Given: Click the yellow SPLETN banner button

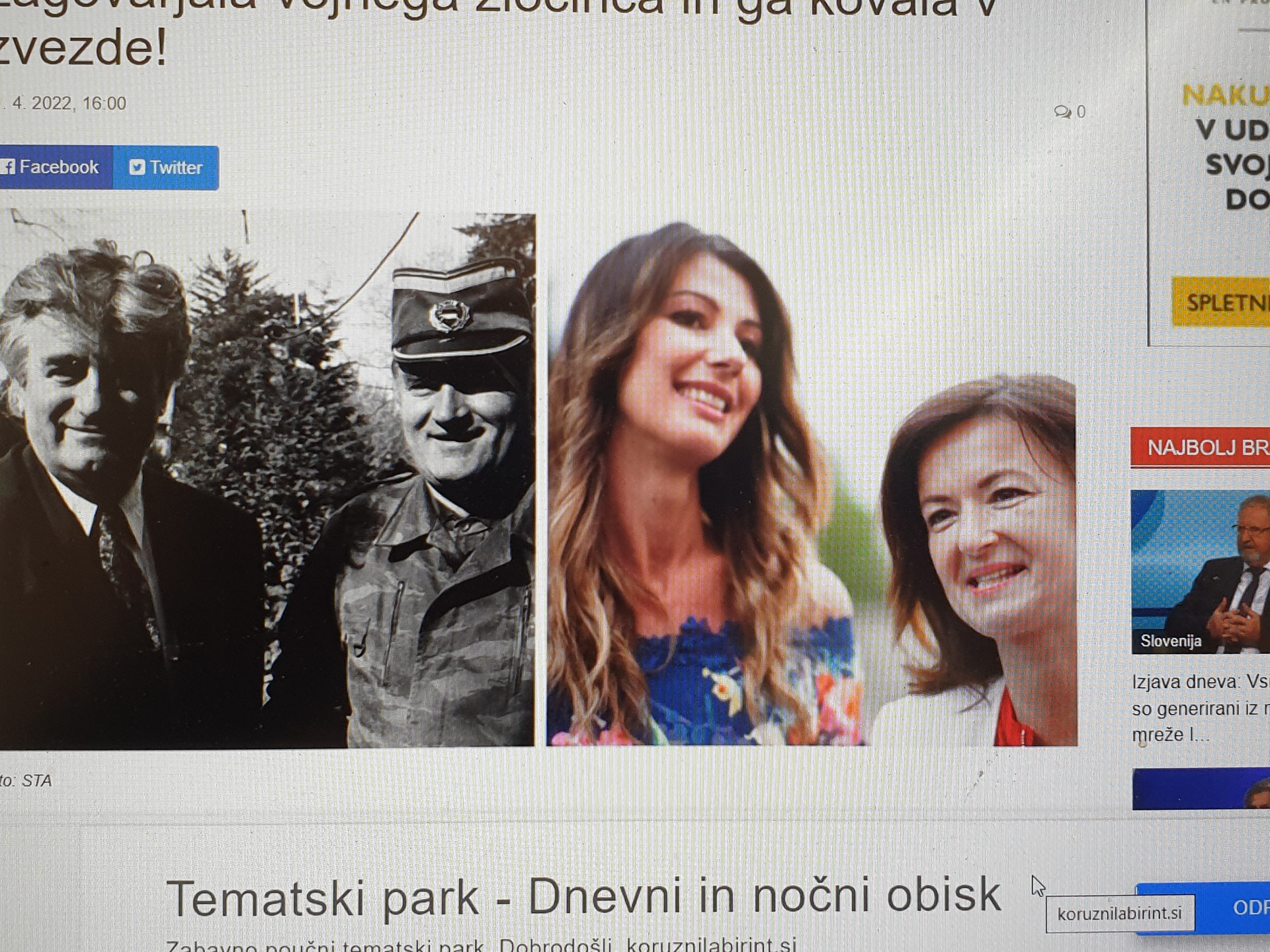Looking at the screenshot, I should [1222, 303].
